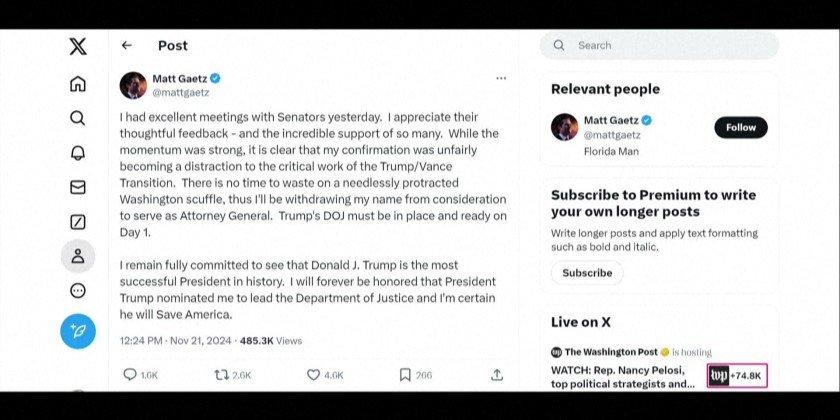Open the Profile person icon
This screenshot has width=840, height=420.
pyautogui.click(x=78, y=257)
